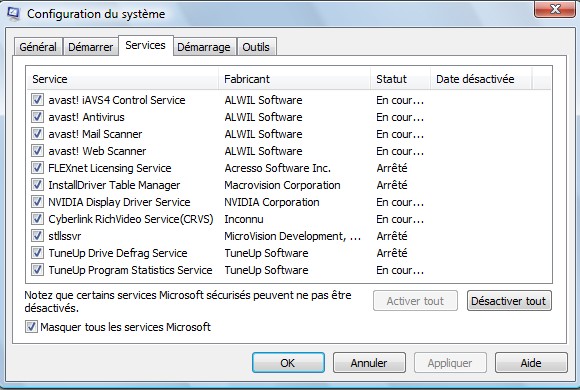Image resolution: width=580 pixels, height=390 pixels.
Task: Confirm with the OK button
Action: coord(288,363)
